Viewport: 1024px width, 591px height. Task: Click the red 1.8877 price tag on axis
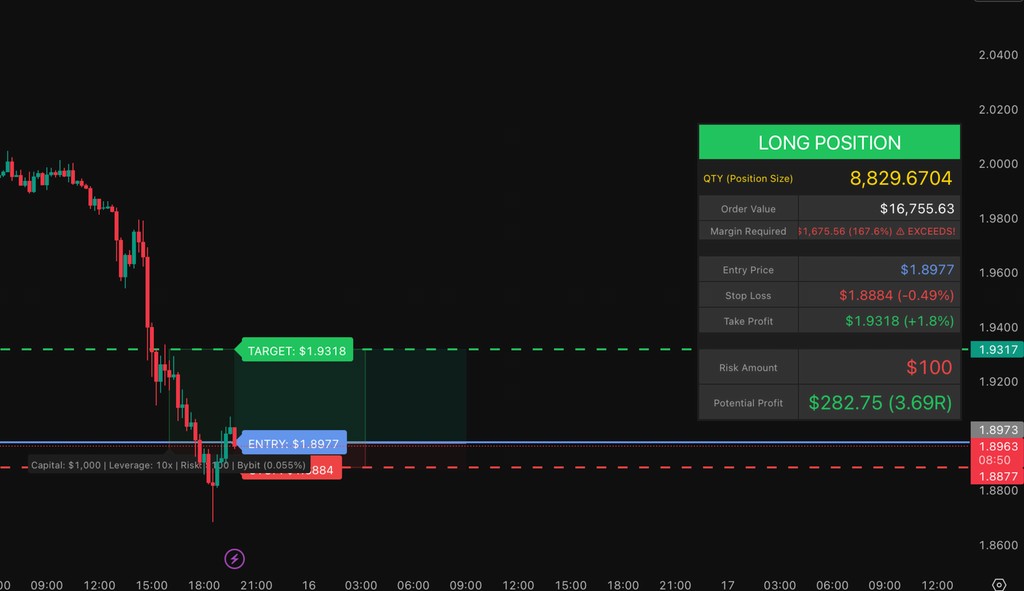tap(995, 477)
